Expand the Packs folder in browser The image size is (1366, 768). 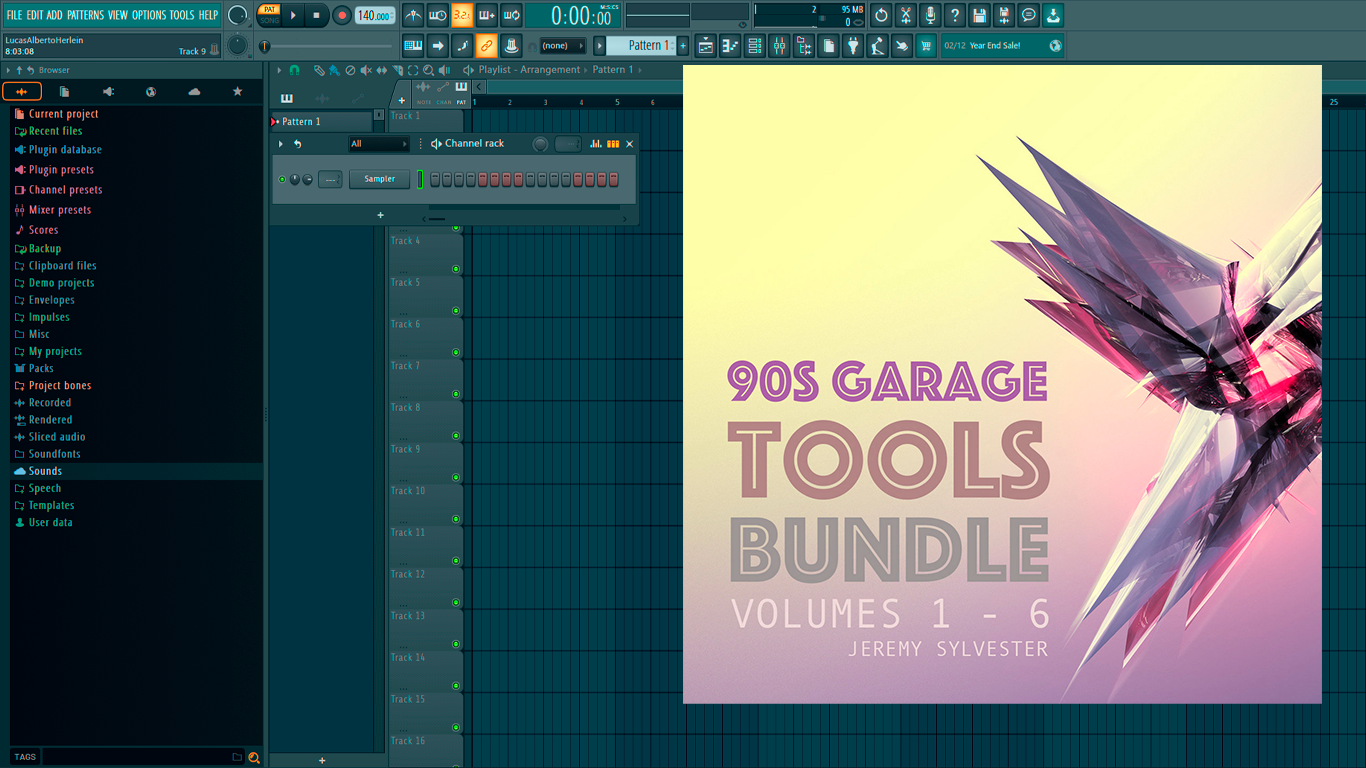coord(41,368)
